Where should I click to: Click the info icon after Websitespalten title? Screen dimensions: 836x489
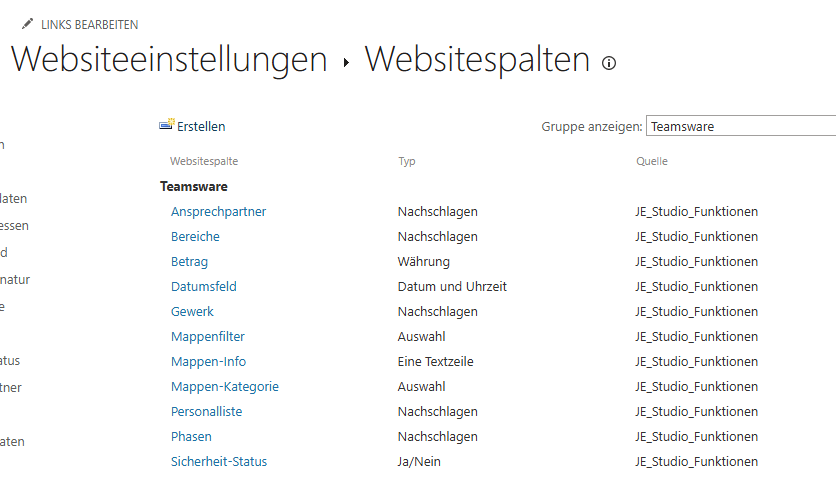point(609,63)
